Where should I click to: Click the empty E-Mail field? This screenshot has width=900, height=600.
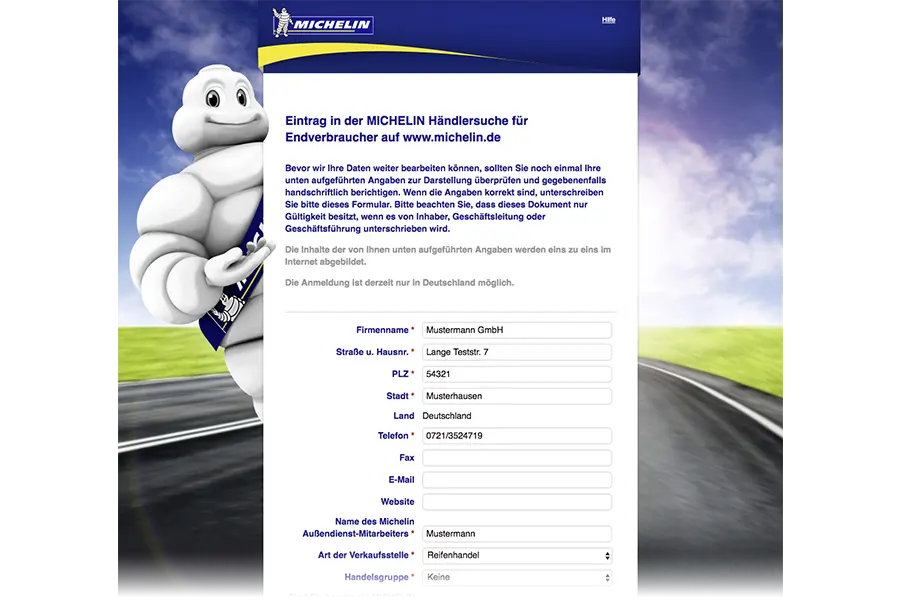tap(517, 480)
